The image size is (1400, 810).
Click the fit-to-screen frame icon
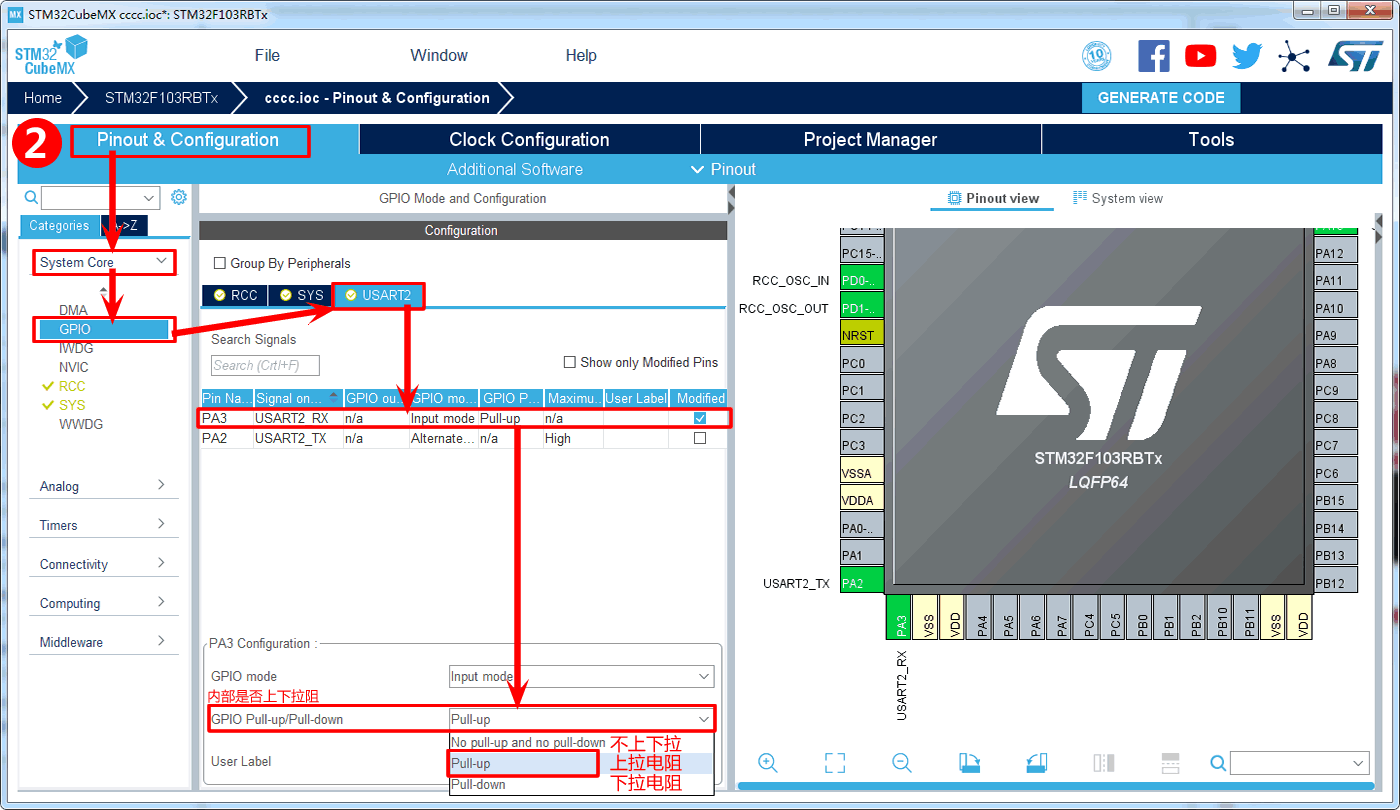(x=835, y=763)
